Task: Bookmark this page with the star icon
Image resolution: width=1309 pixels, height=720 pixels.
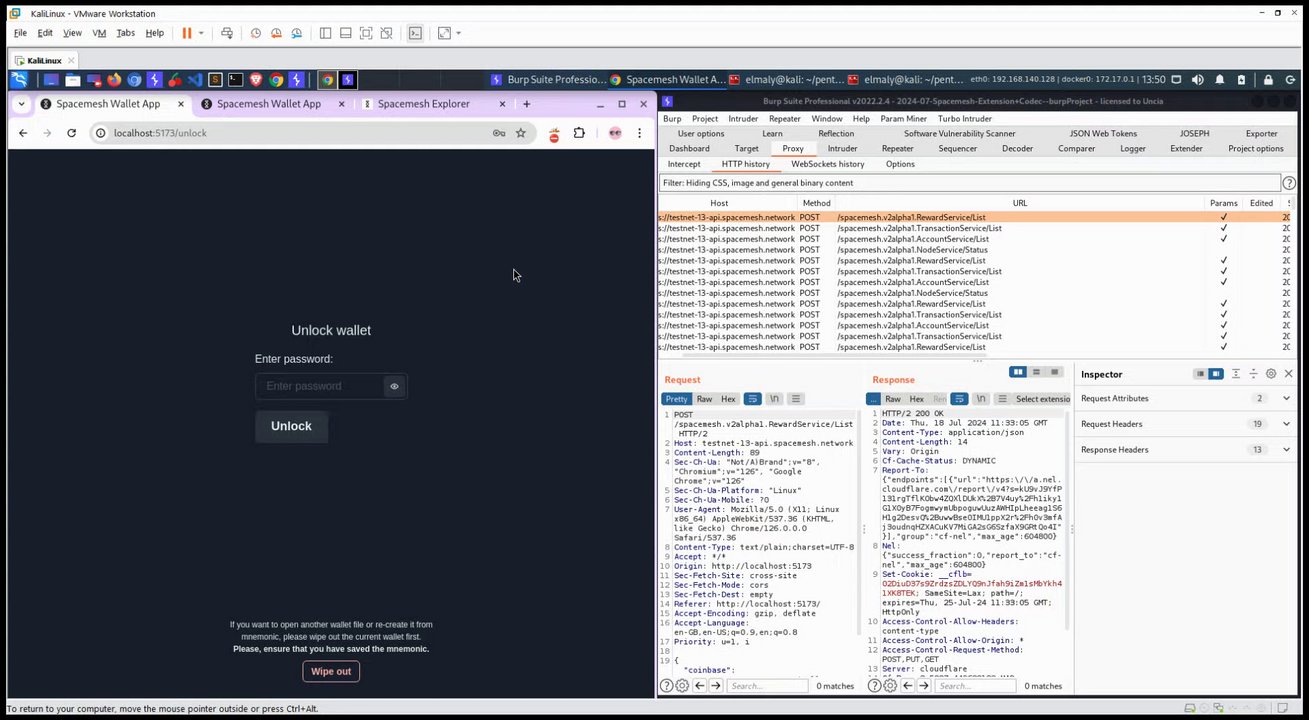Action: 521,133
